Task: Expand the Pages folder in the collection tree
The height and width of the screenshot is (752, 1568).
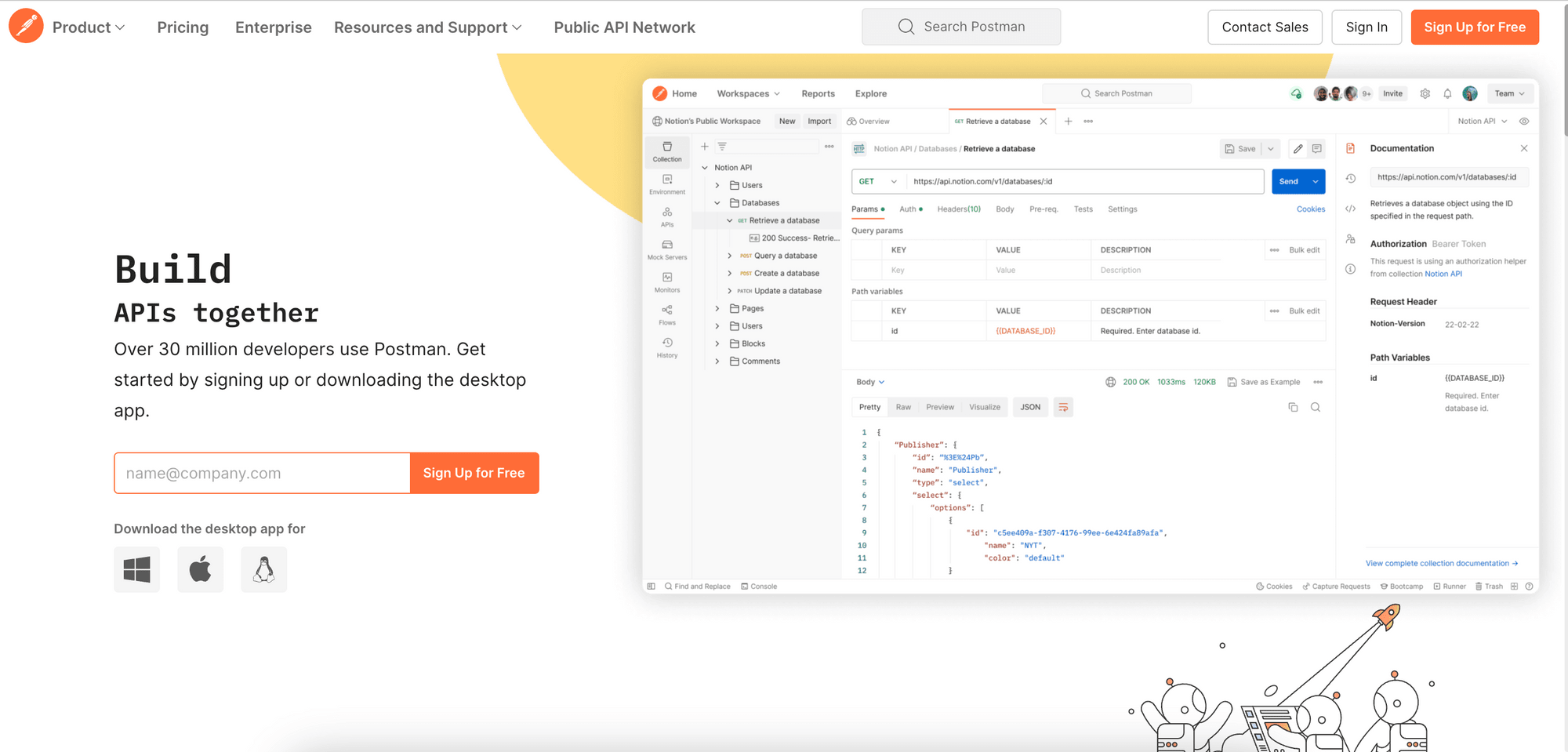Action: (717, 309)
